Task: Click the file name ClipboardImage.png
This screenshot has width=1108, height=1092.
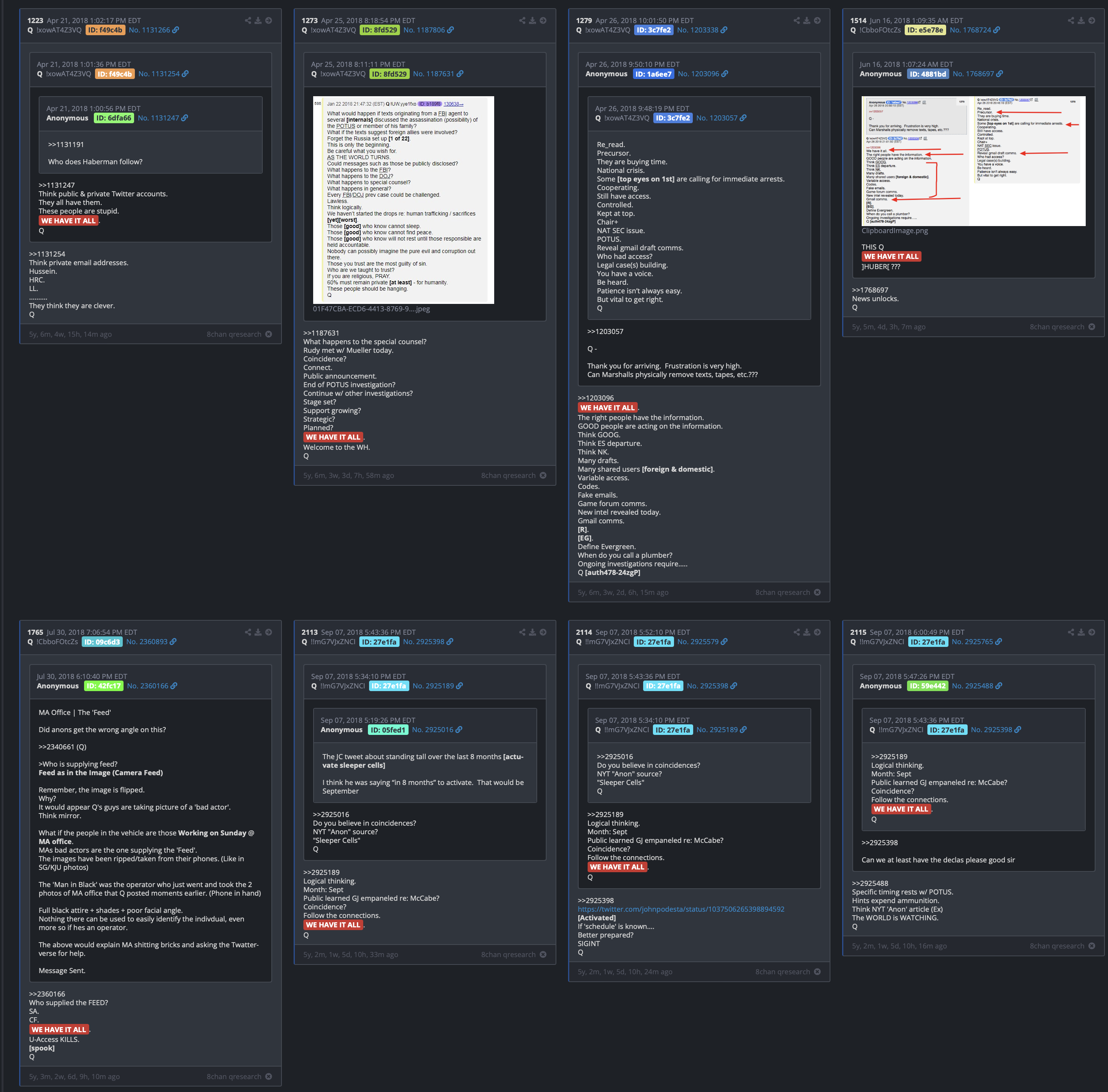Action: coord(894,230)
